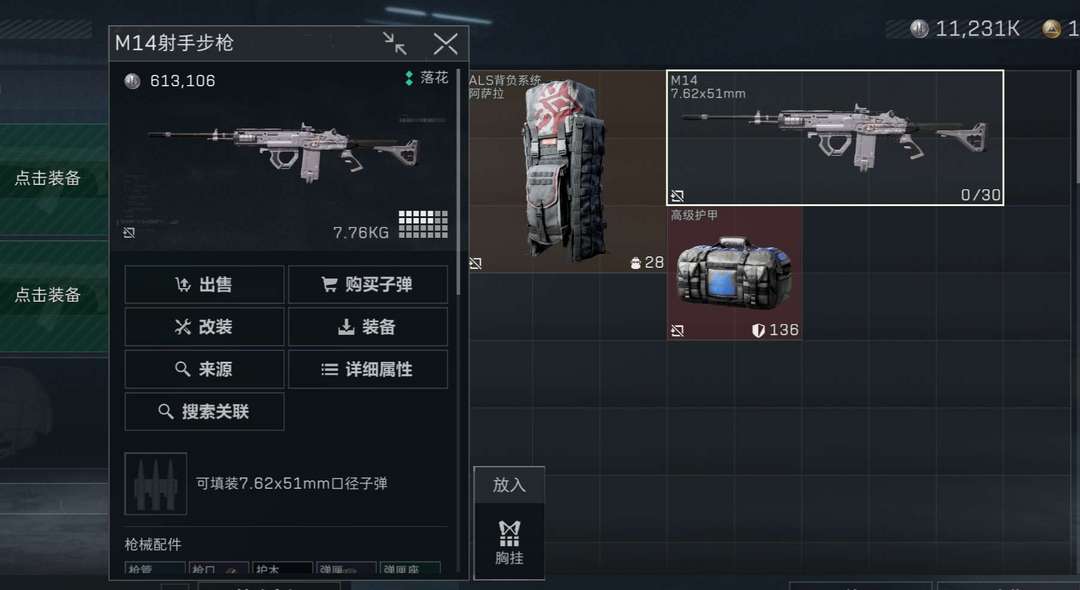Click the 出售 sell button
1080x590 pixels.
(x=204, y=284)
